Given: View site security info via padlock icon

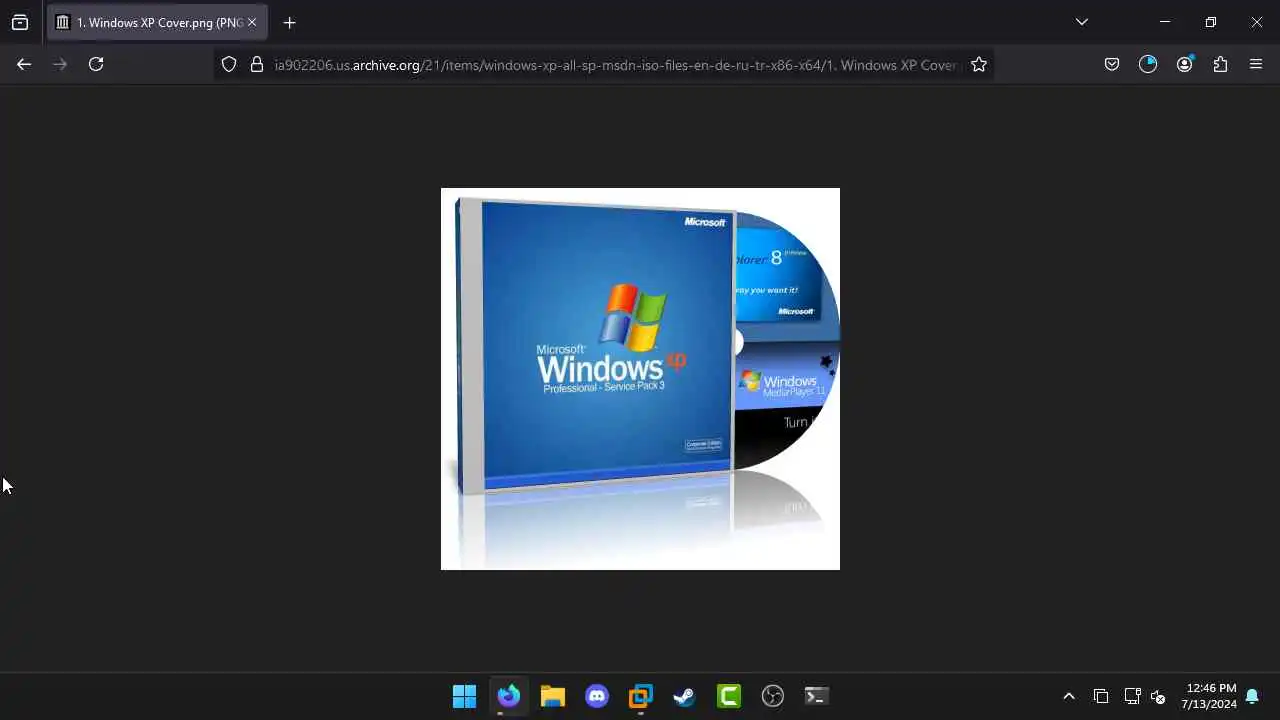Looking at the screenshot, I should point(257,64).
